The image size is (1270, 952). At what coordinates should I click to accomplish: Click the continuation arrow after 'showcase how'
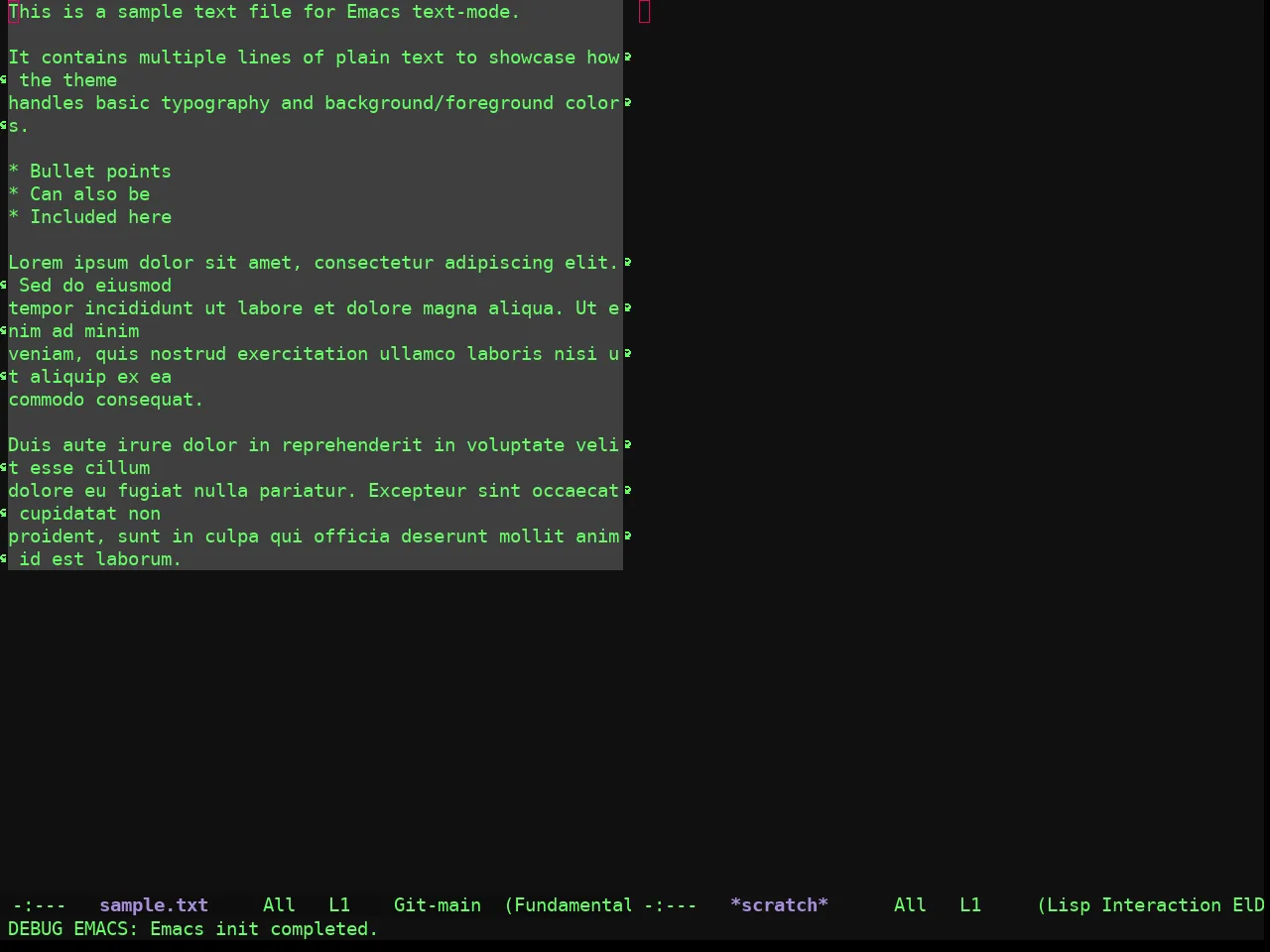pyautogui.click(x=628, y=58)
